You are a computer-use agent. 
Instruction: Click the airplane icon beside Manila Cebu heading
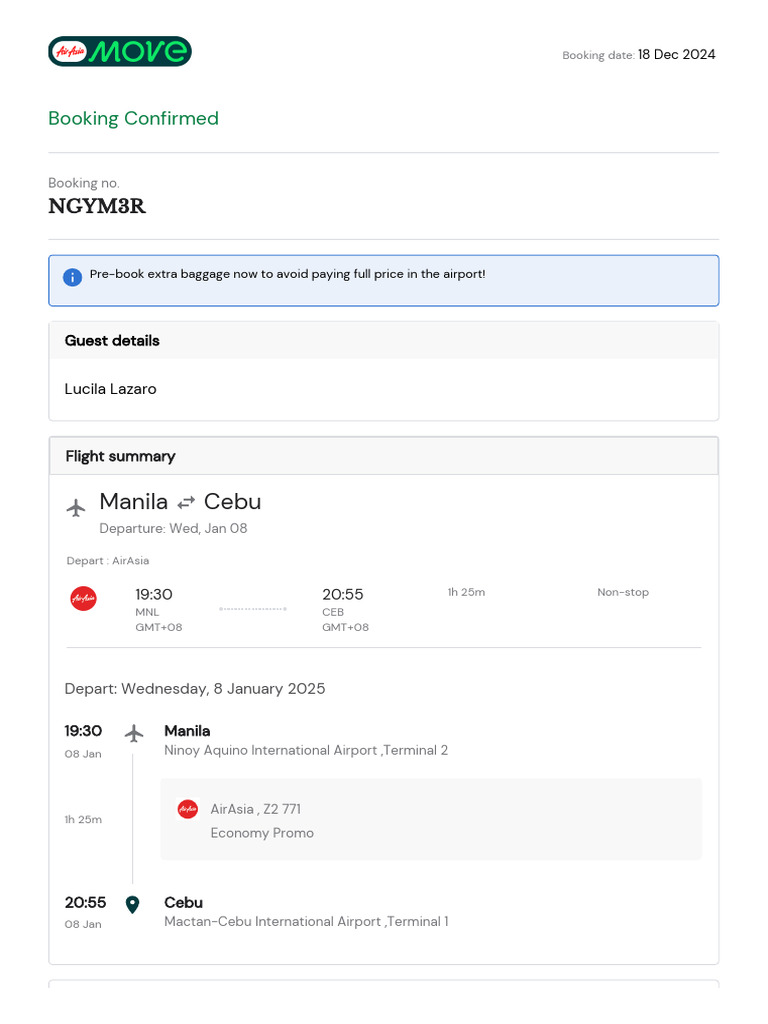click(76, 508)
